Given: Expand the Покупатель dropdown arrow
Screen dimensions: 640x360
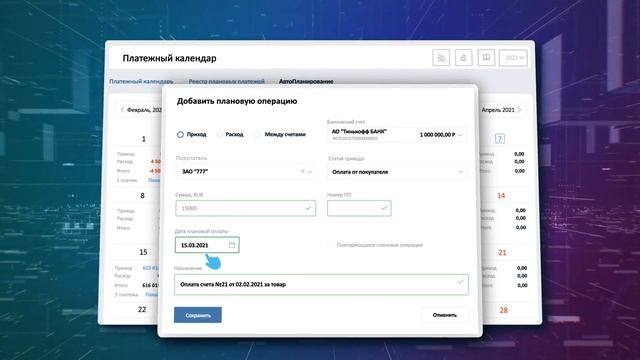Looking at the screenshot, I should click(310, 172).
